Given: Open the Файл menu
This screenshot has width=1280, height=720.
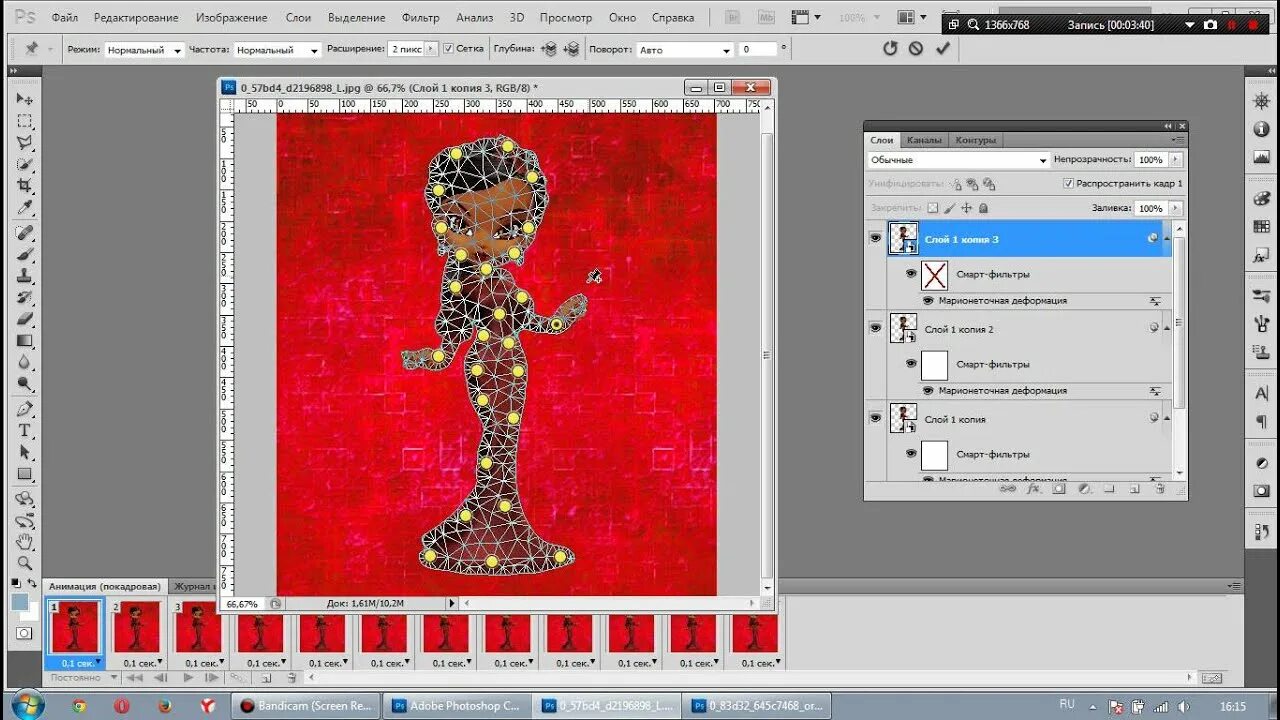Looking at the screenshot, I should point(64,18).
